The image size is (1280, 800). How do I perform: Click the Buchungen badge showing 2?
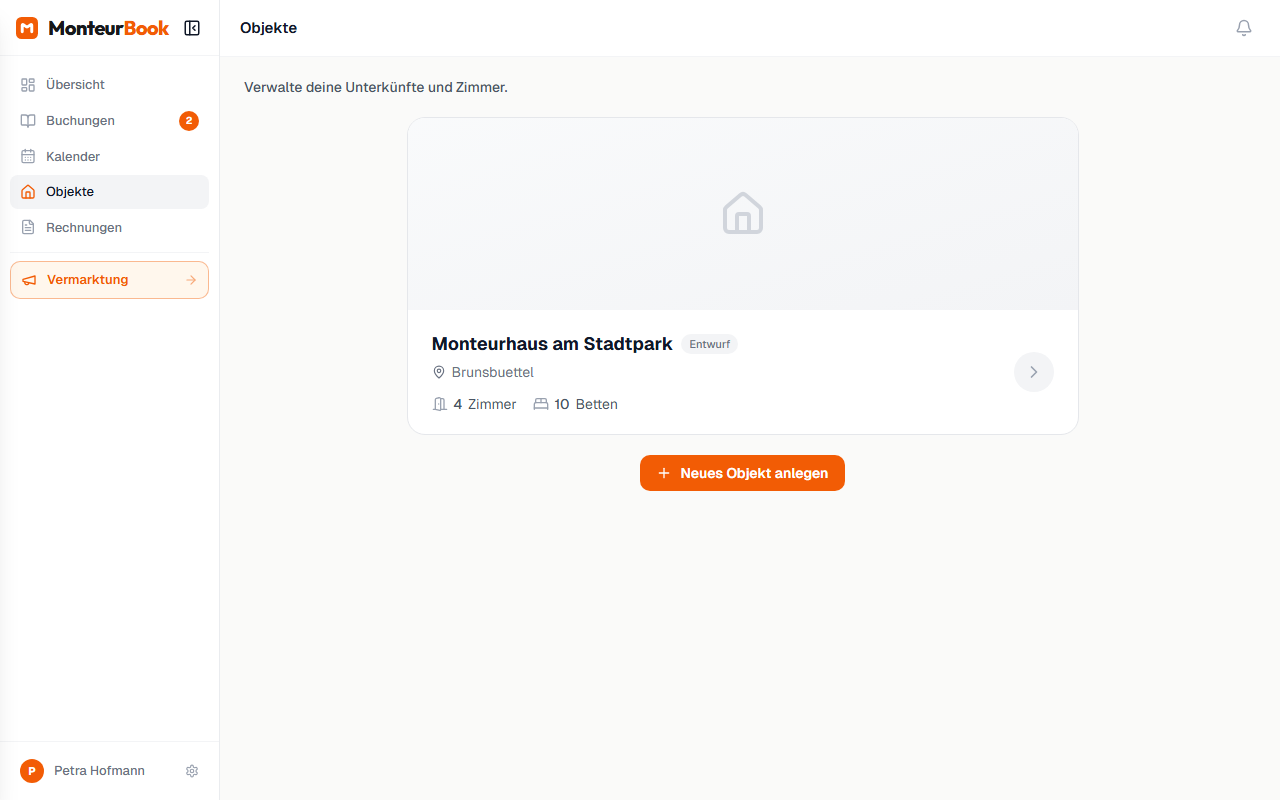tap(189, 121)
